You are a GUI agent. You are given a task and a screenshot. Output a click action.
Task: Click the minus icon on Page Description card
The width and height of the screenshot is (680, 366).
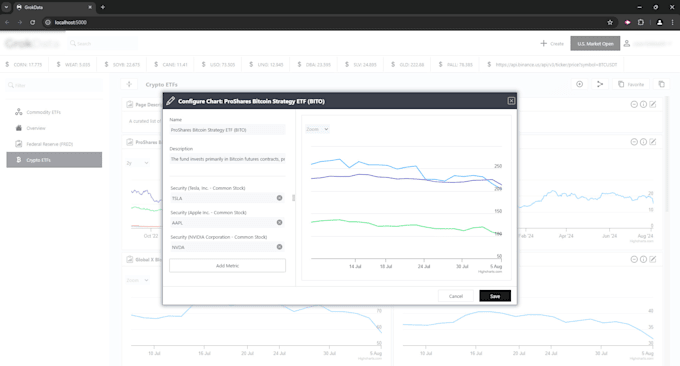tap(634, 104)
